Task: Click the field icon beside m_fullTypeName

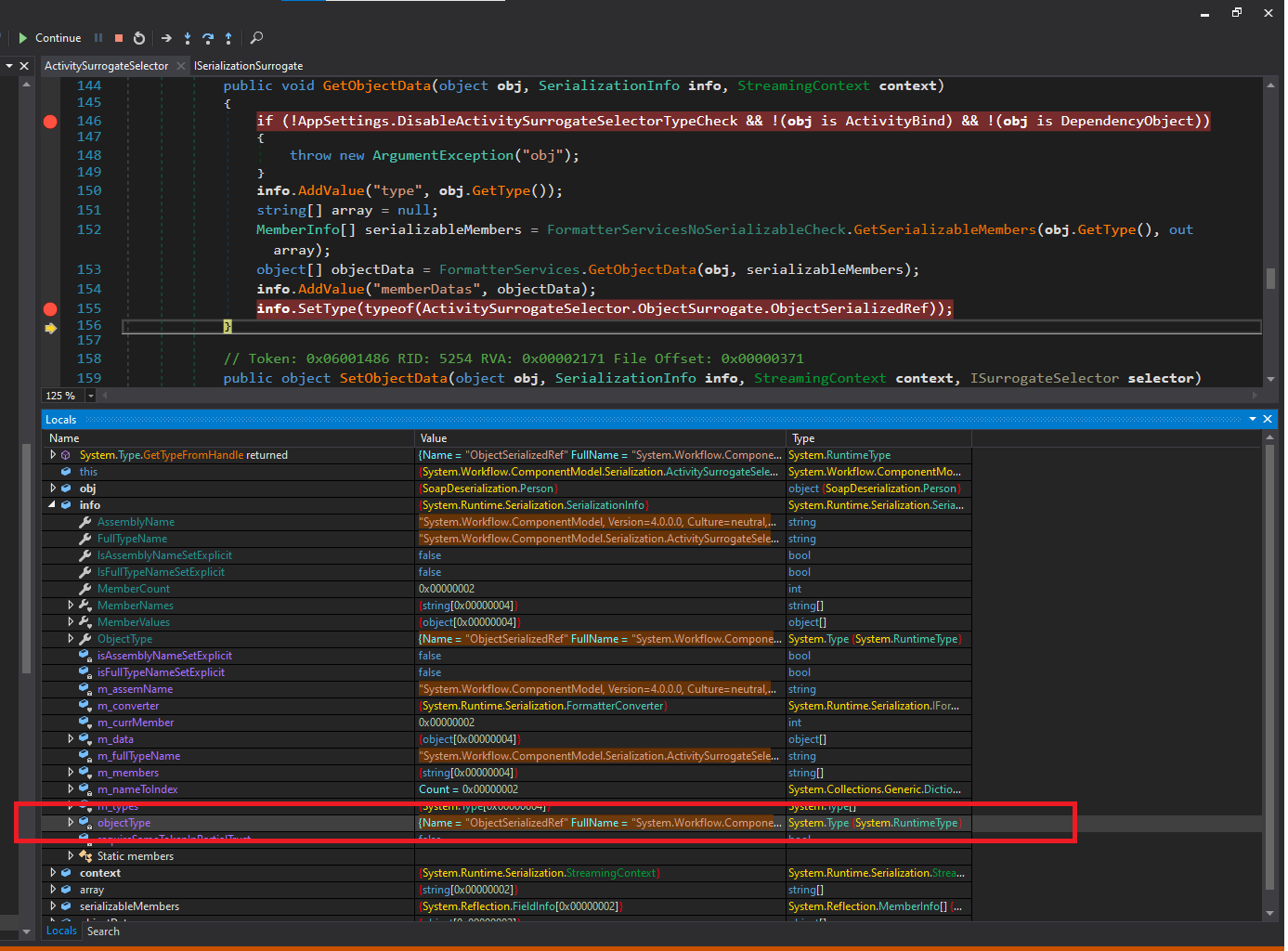Action: (85, 756)
